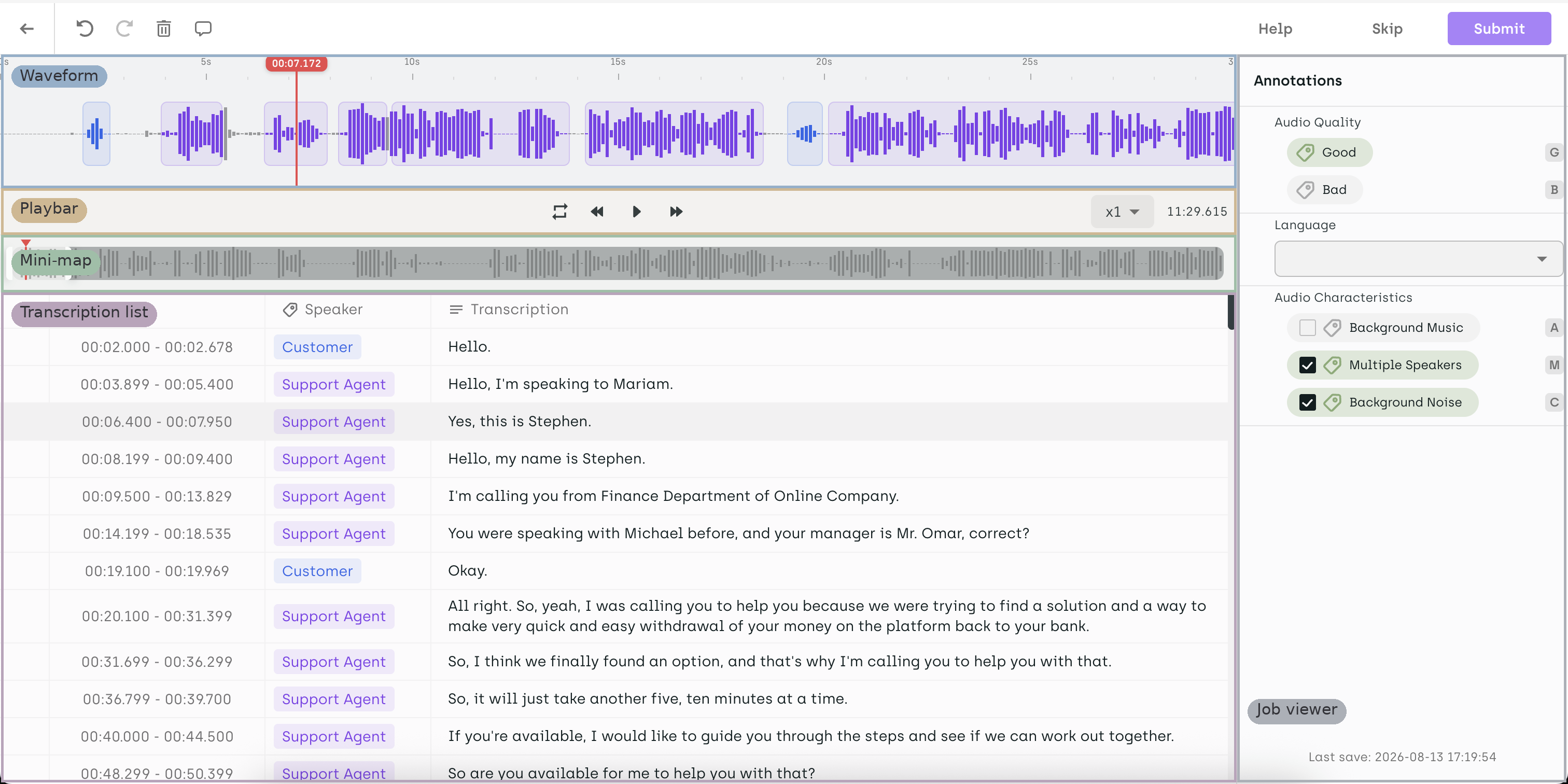Play the audio recording
The width and height of the screenshot is (1568, 784).
pos(636,212)
